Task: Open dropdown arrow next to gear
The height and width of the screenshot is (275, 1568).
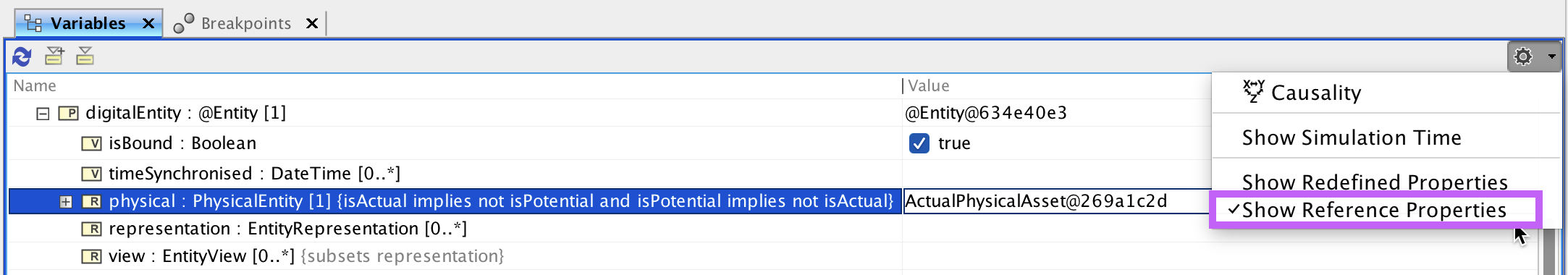Action: pos(1552,56)
